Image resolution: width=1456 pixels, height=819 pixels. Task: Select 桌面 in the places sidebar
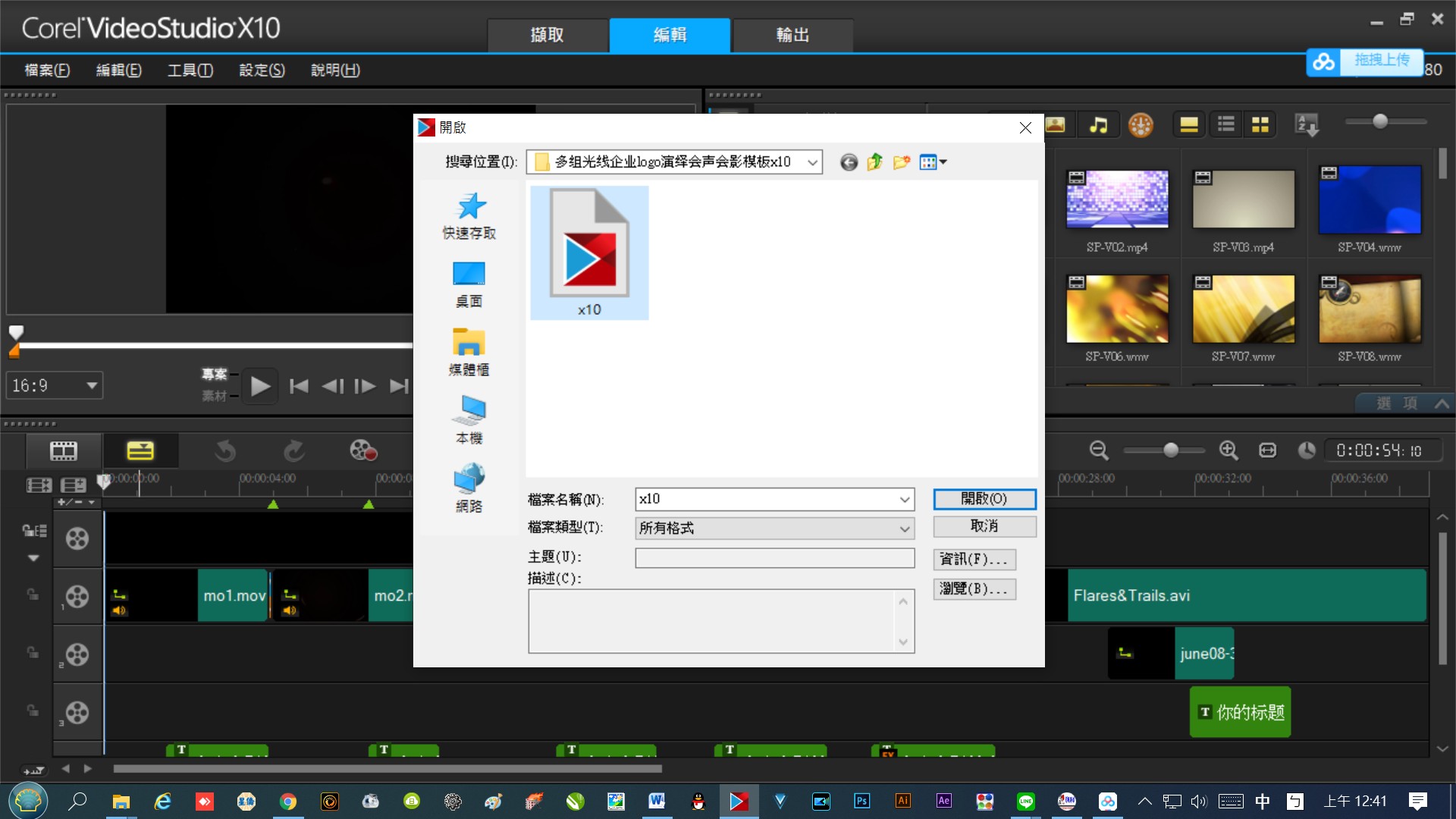(469, 284)
